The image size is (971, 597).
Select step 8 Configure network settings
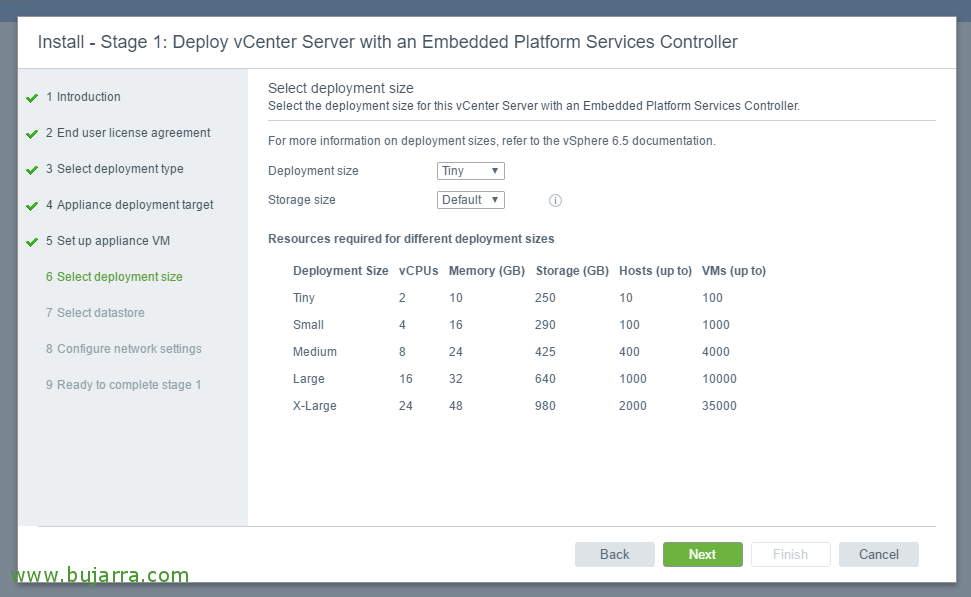pyautogui.click(x=123, y=349)
